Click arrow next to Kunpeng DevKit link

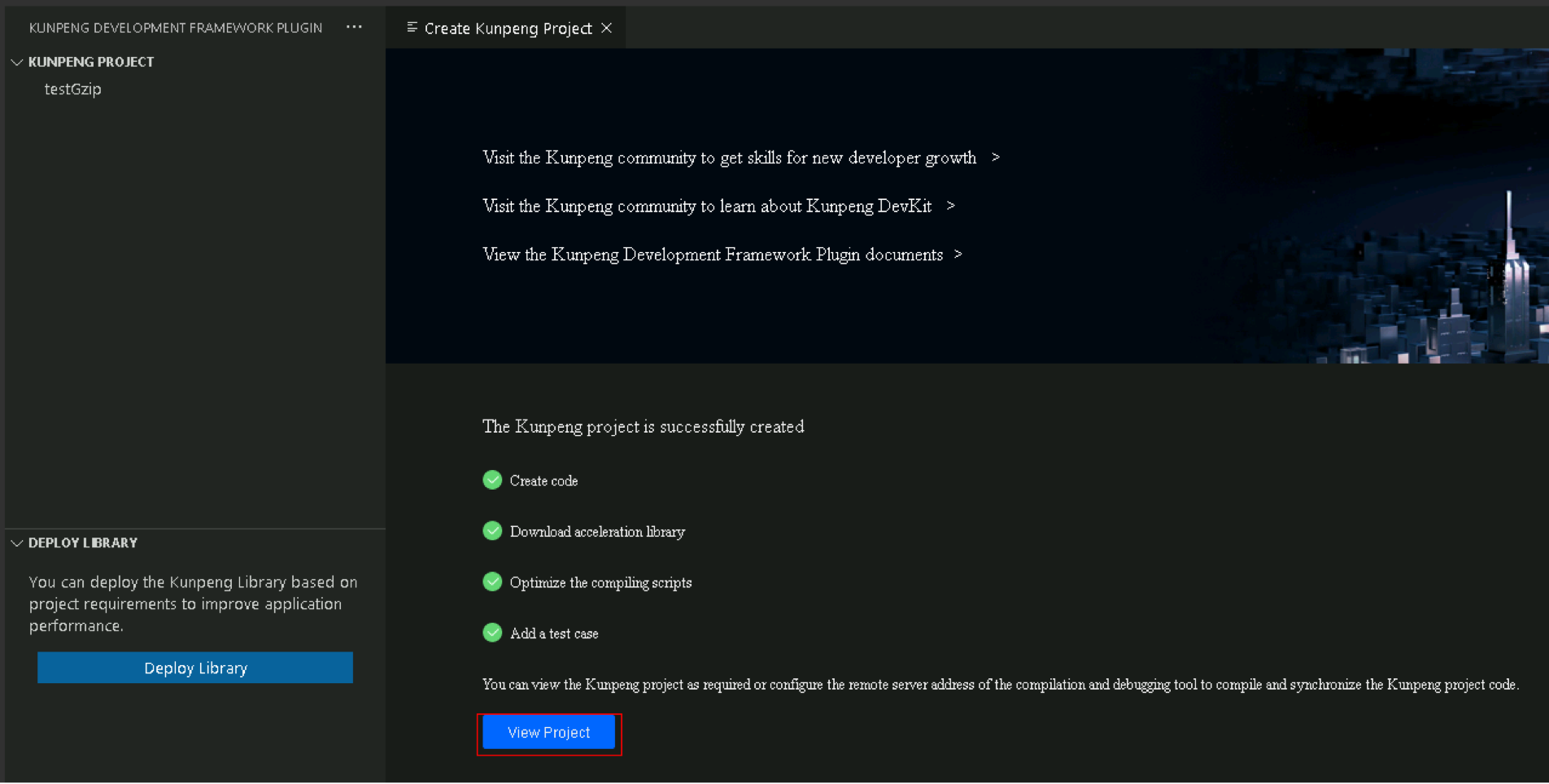click(951, 207)
